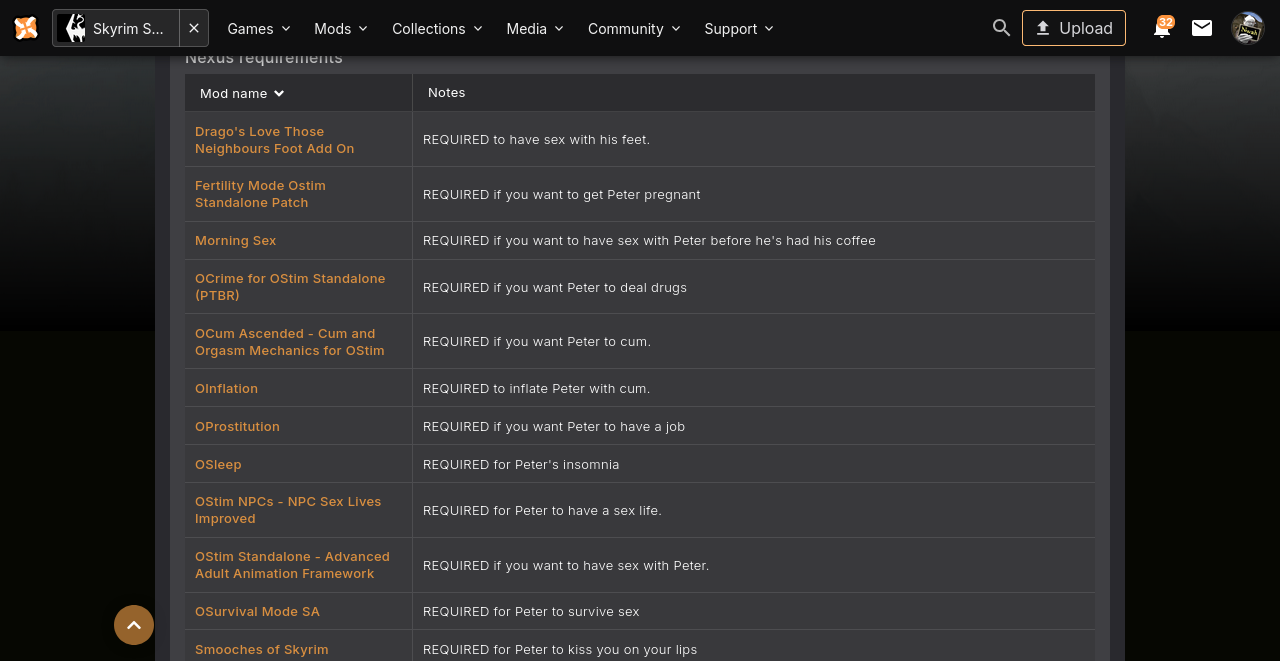Select note 'REQUIRED to inflate Peter with cum.'
This screenshot has width=1280, height=661.
[x=536, y=388]
